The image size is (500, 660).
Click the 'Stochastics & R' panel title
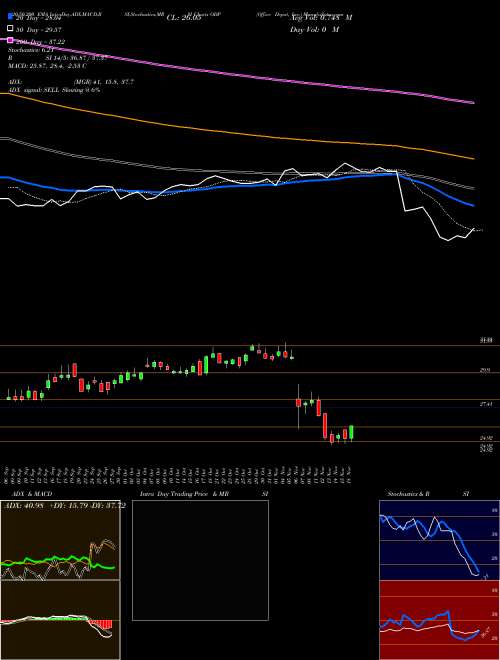[x=409, y=494]
